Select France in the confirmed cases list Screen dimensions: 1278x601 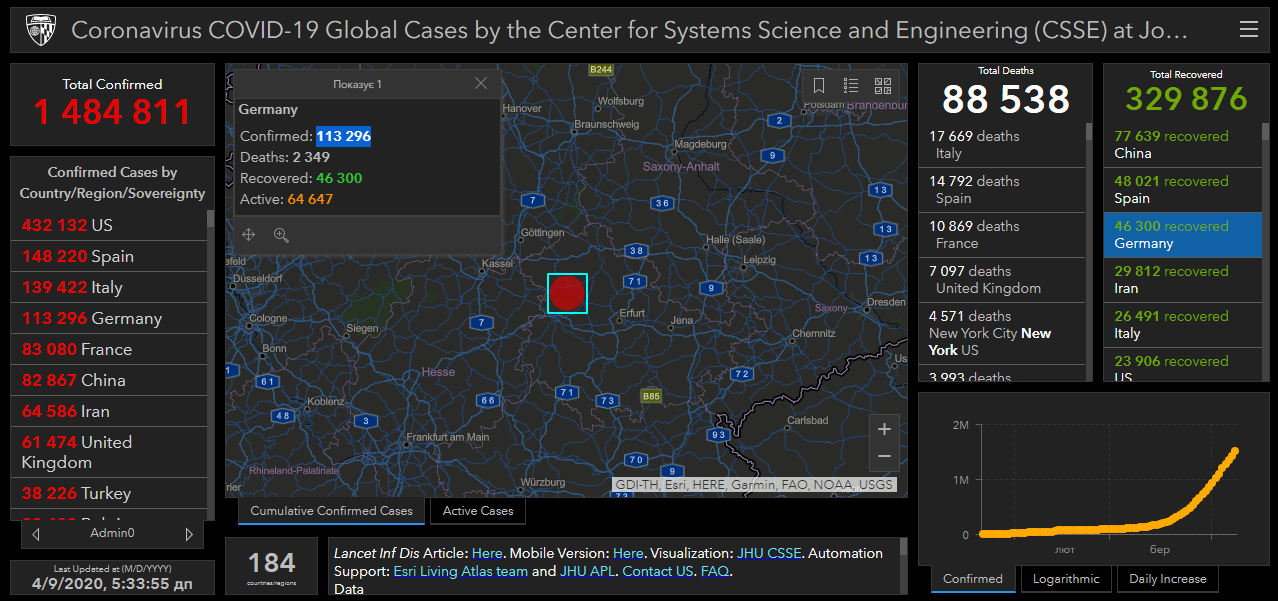click(109, 350)
